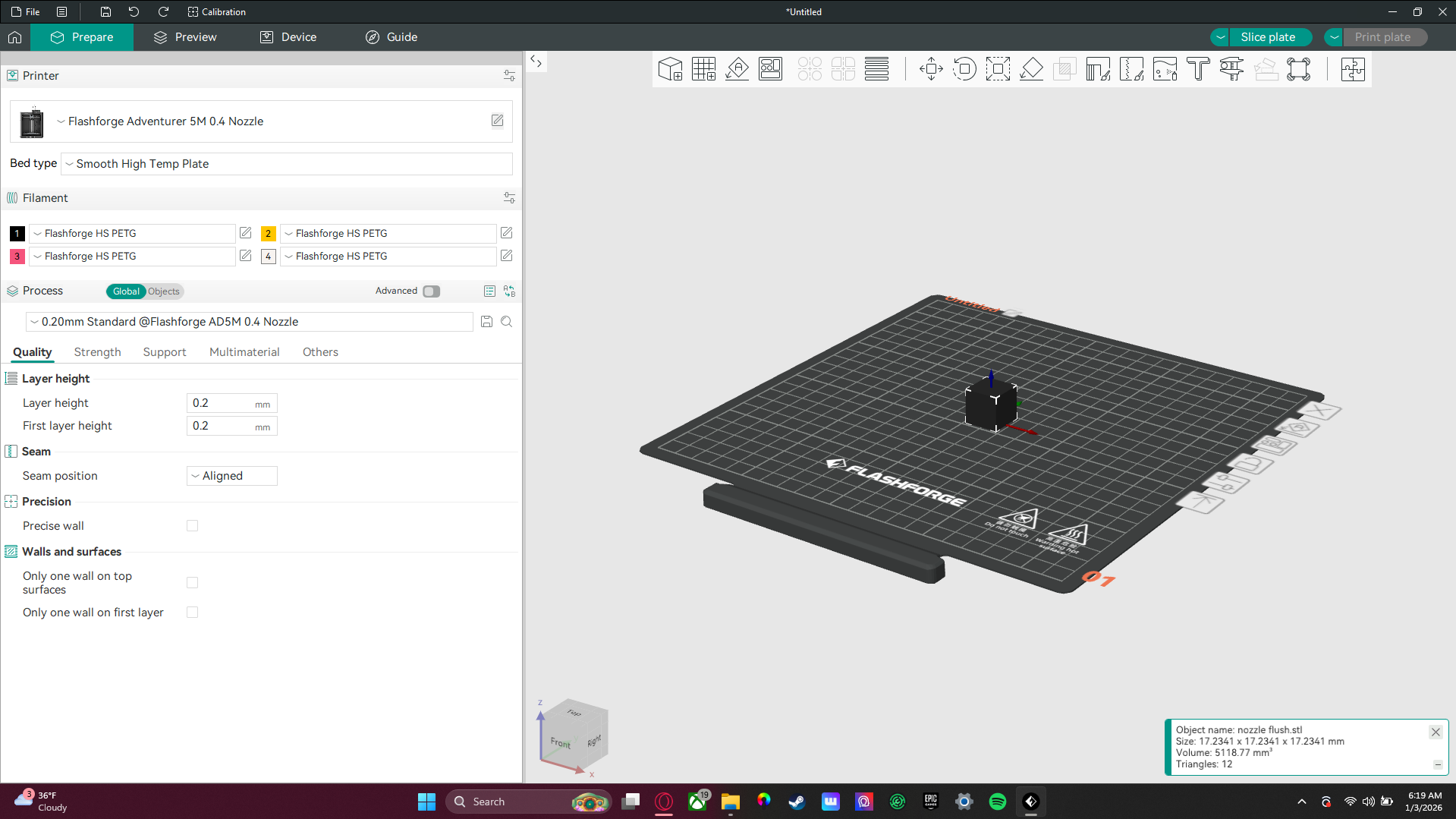Edit filament 1 preset
Screen dimensions: 1456x819
click(x=245, y=233)
